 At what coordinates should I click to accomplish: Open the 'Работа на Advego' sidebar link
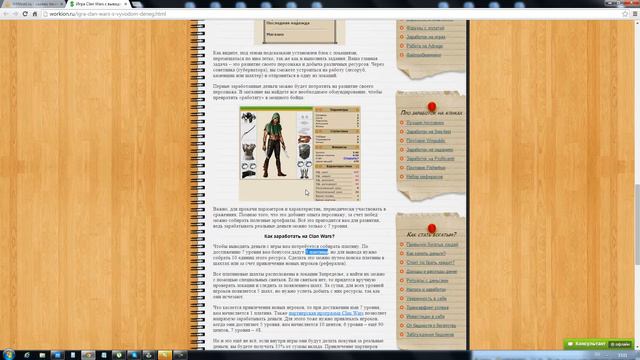coord(424,46)
